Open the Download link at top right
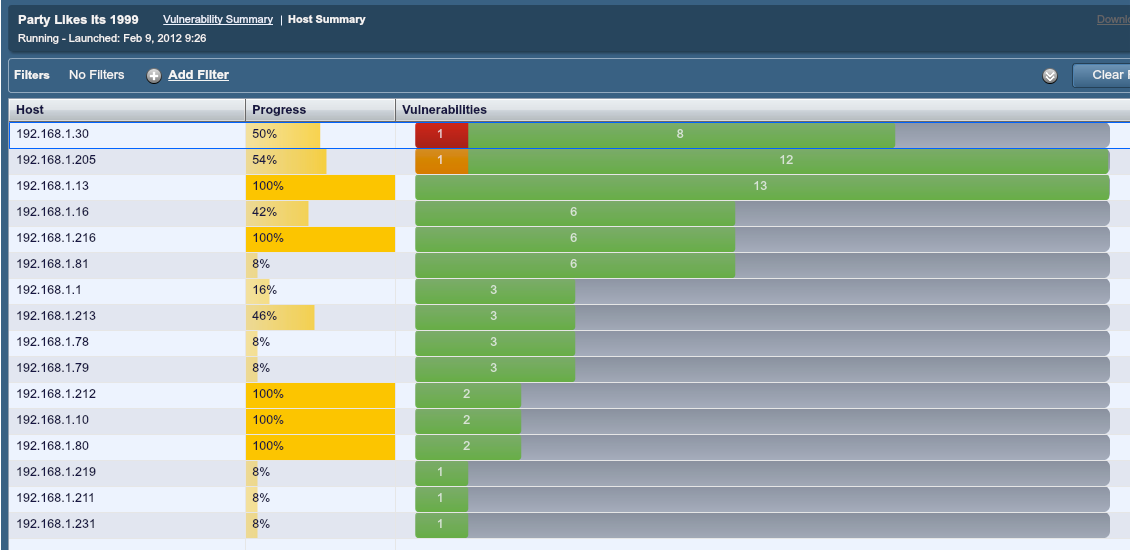 pos(1114,19)
